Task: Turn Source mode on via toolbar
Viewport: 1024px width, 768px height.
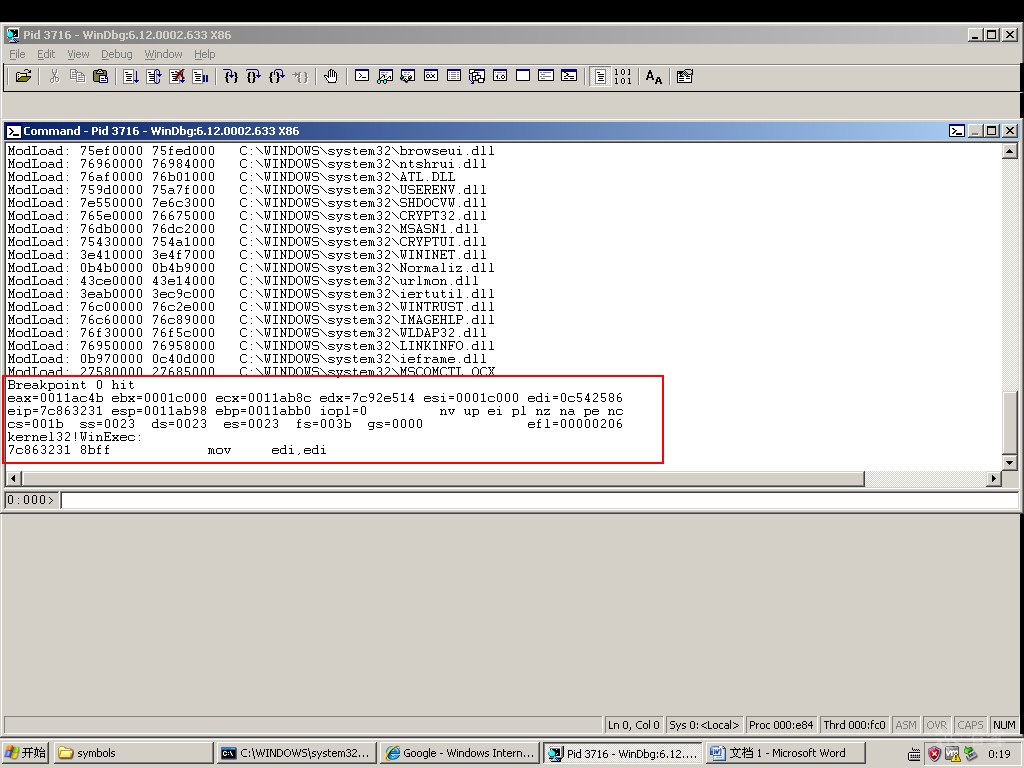Action: tap(600, 76)
